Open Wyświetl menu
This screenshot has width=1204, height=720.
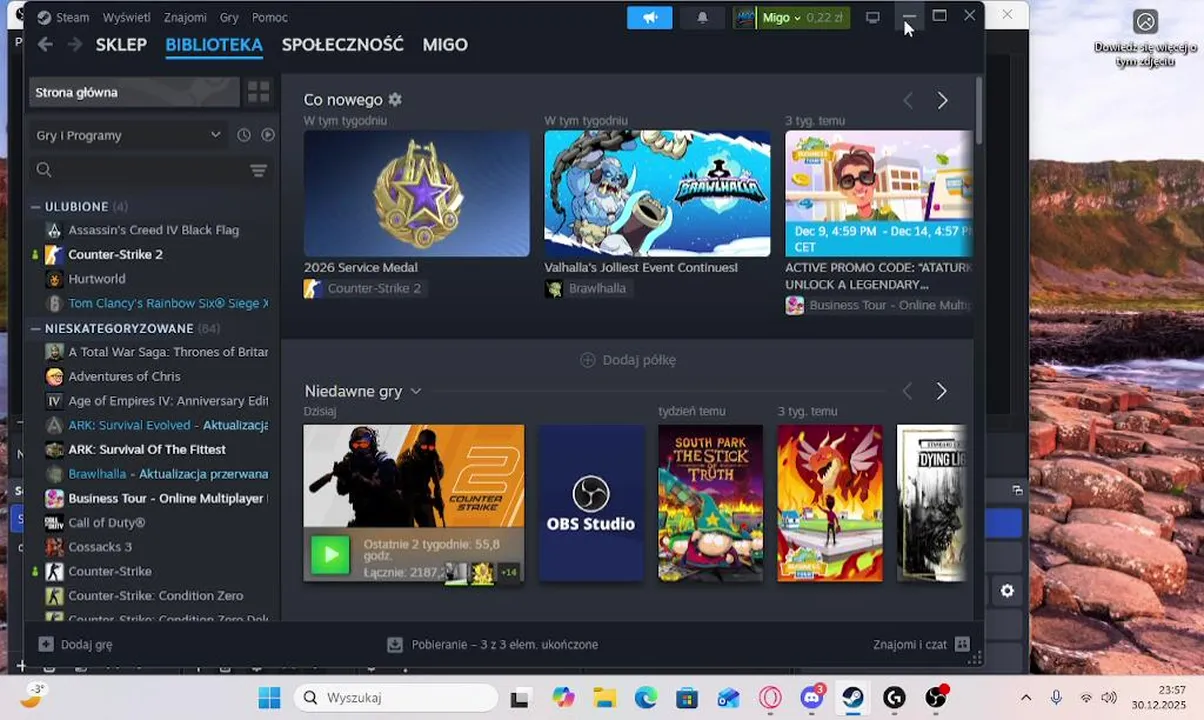[x=126, y=17]
